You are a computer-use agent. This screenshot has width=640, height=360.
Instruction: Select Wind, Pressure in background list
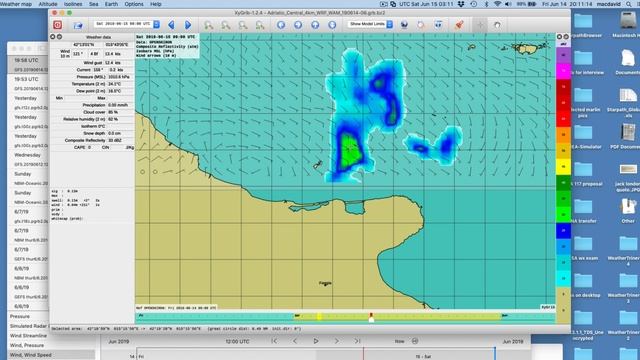tap(27, 345)
